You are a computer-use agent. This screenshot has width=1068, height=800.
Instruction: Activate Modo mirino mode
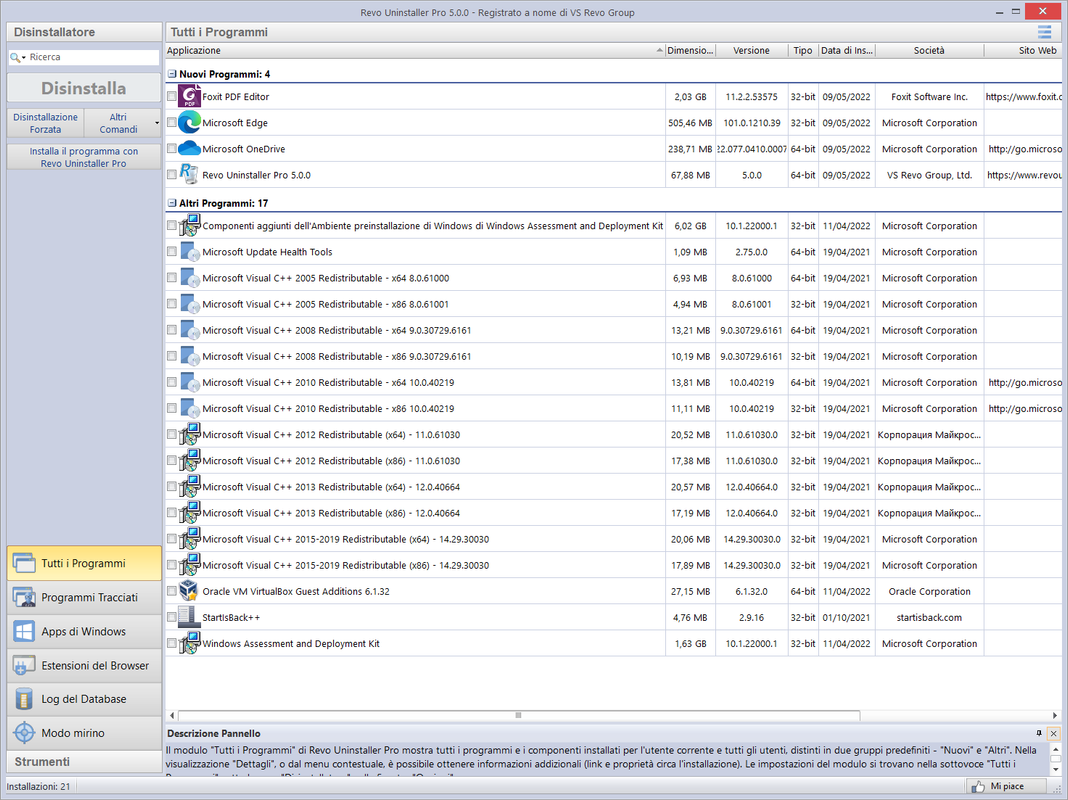click(84, 733)
